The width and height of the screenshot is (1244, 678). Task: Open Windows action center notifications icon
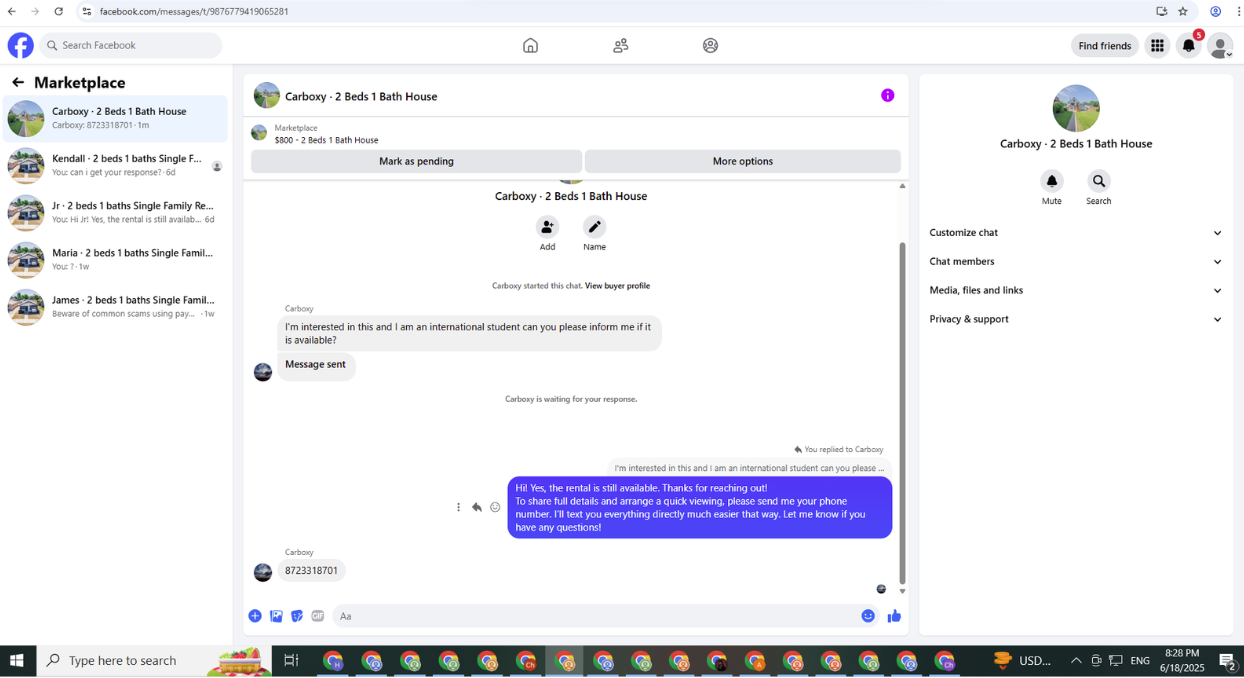point(1227,660)
